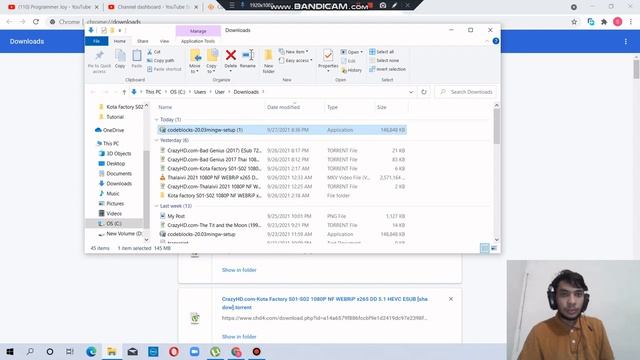The height and width of the screenshot is (360, 640).
Task: Open New Volume (D:) in the navigation pane
Action: click(120, 234)
